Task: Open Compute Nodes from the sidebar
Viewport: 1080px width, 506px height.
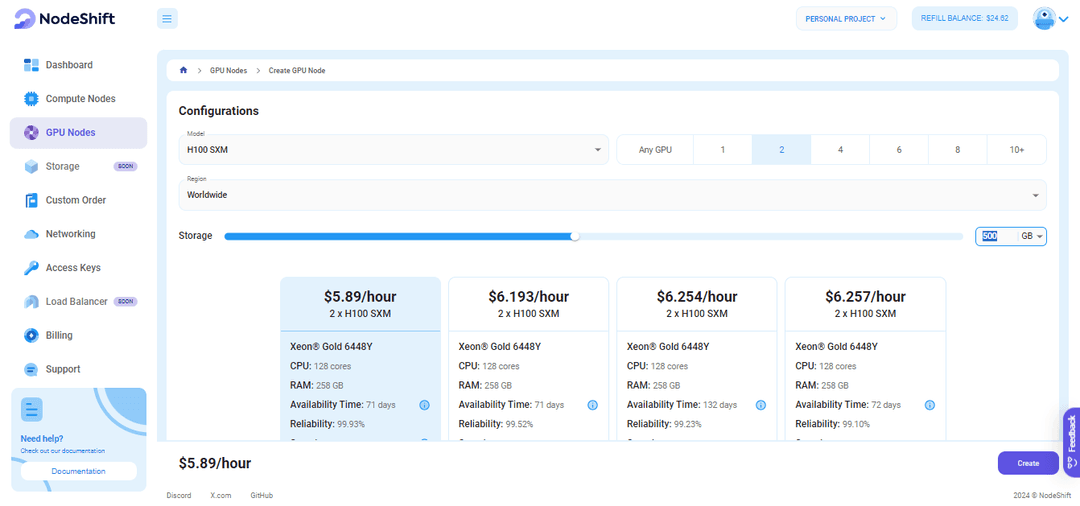Action: (78, 98)
